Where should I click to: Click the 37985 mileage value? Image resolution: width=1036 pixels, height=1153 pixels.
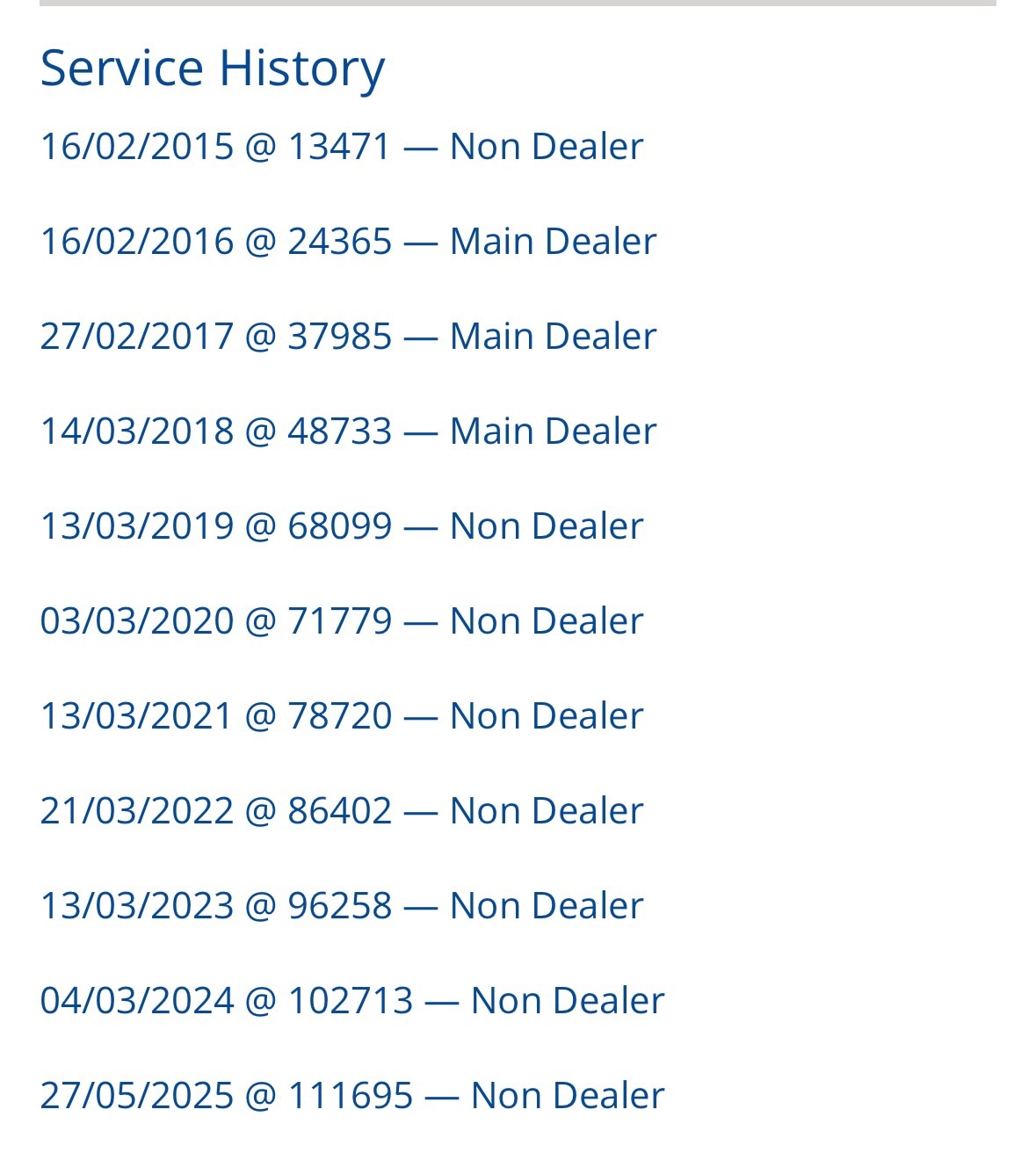tap(339, 336)
